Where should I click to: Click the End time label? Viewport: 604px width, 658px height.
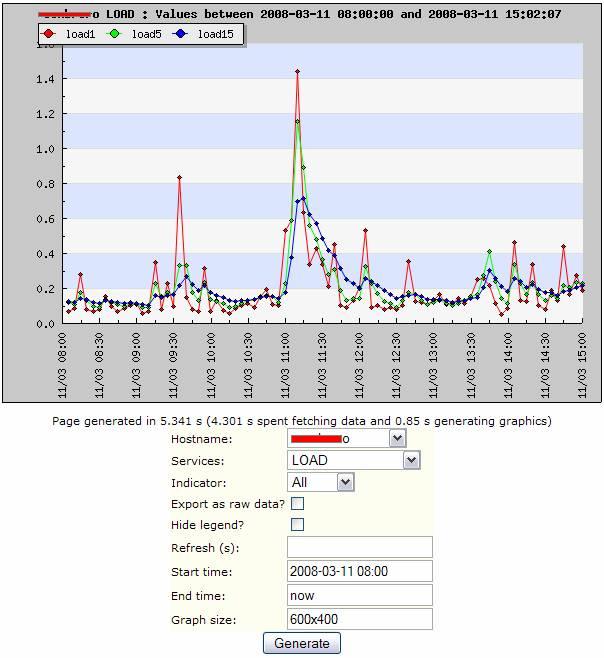coord(198,596)
